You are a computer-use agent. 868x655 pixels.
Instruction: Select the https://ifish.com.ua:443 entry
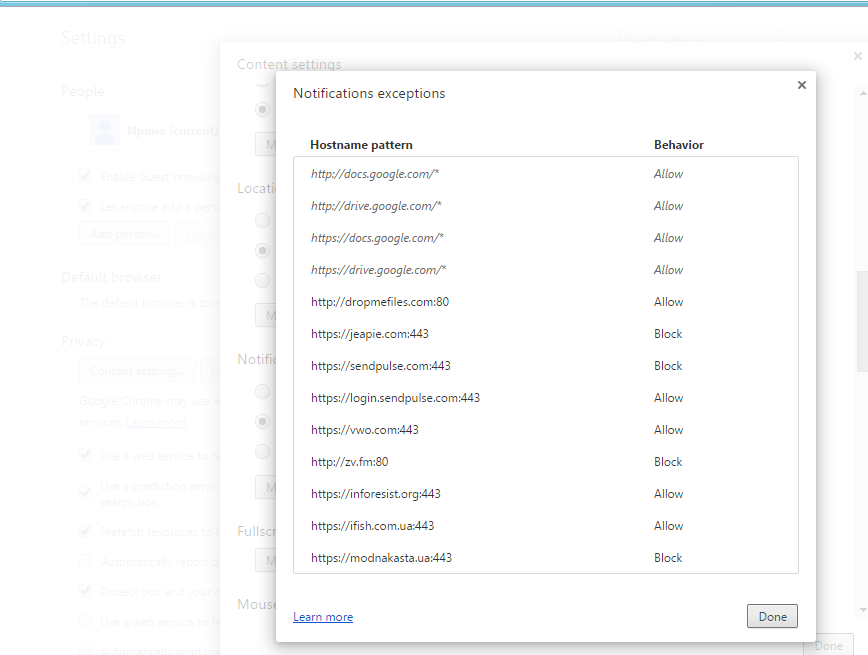(x=372, y=526)
